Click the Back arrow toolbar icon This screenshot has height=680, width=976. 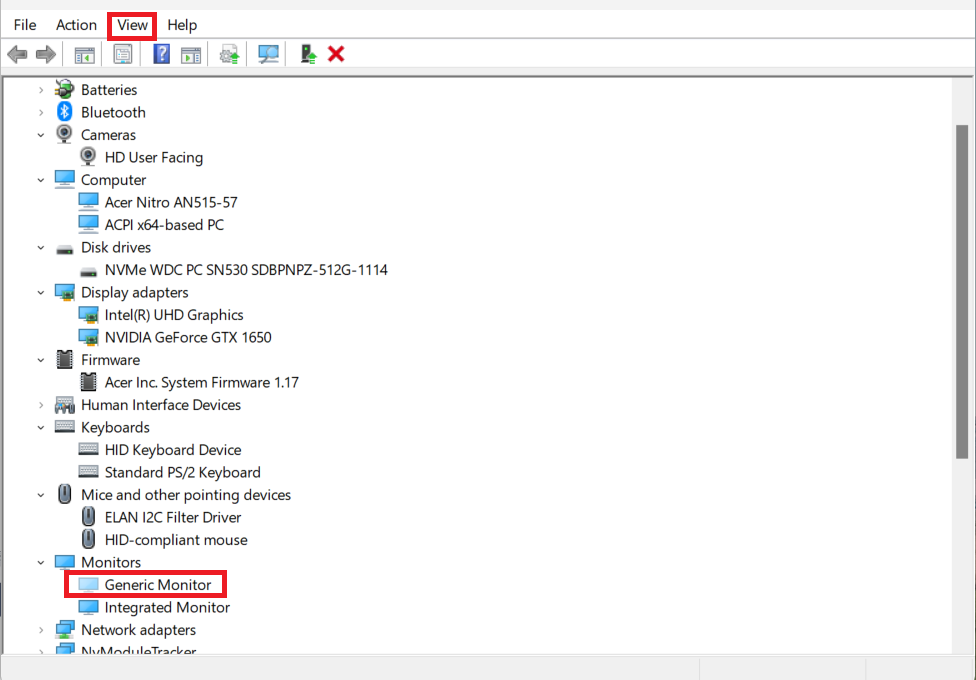[16, 54]
